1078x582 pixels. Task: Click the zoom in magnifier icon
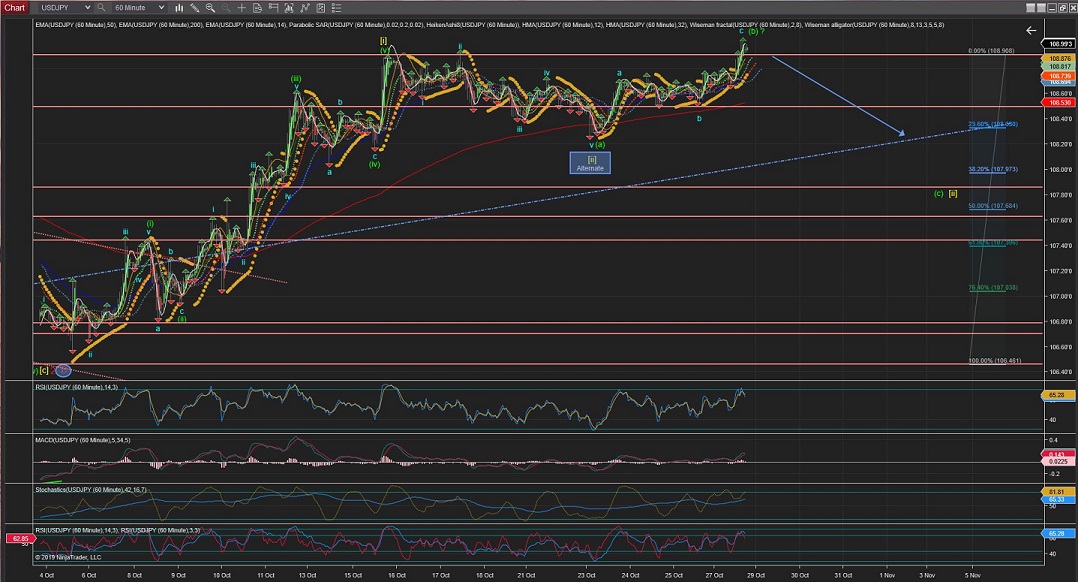[210, 7]
